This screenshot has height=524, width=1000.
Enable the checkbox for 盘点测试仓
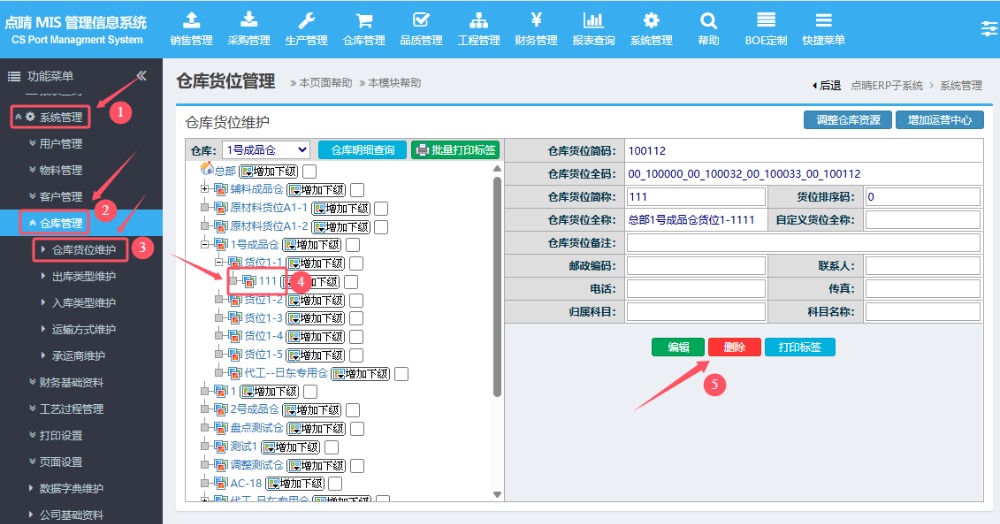pos(353,428)
